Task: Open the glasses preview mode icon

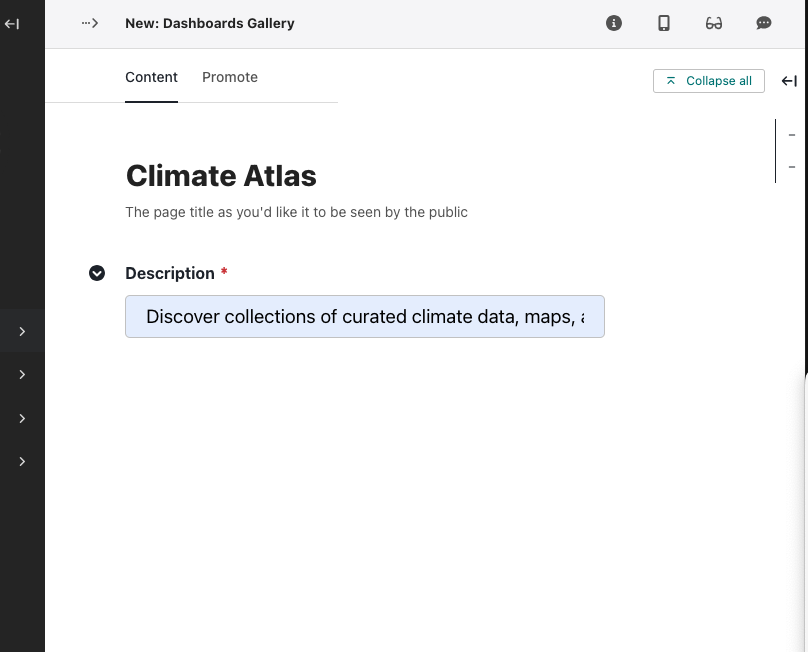Action: (714, 23)
